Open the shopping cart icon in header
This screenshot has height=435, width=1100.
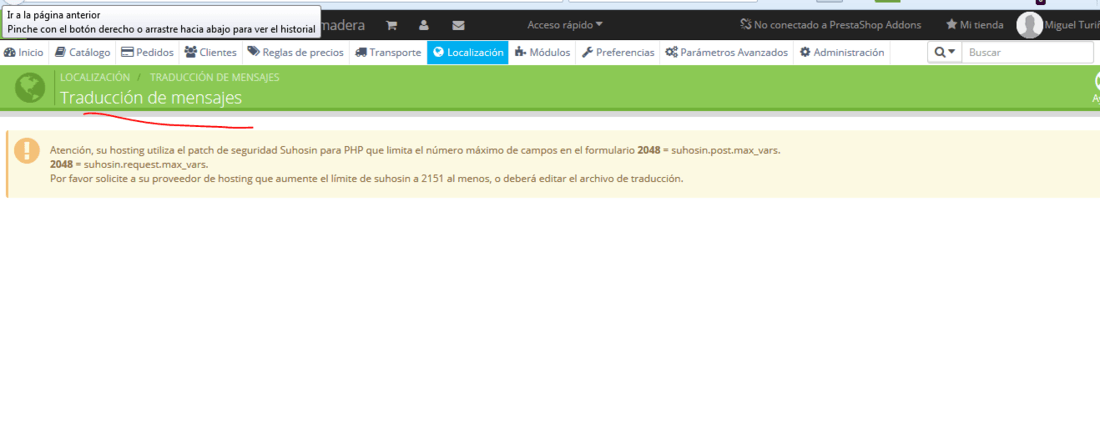coord(391,25)
